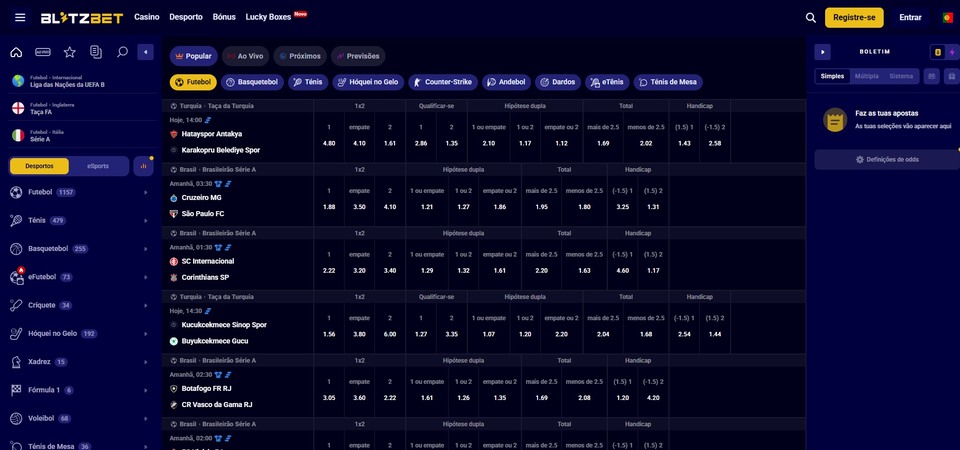Select Simples bet type
This screenshot has height=450, width=960.
(832, 76)
